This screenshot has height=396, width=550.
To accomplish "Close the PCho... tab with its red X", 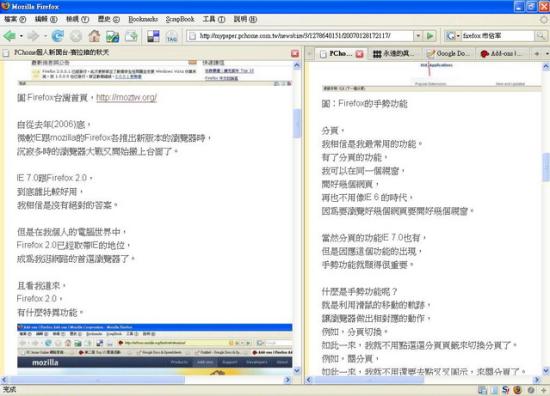I will (x=360, y=54).
